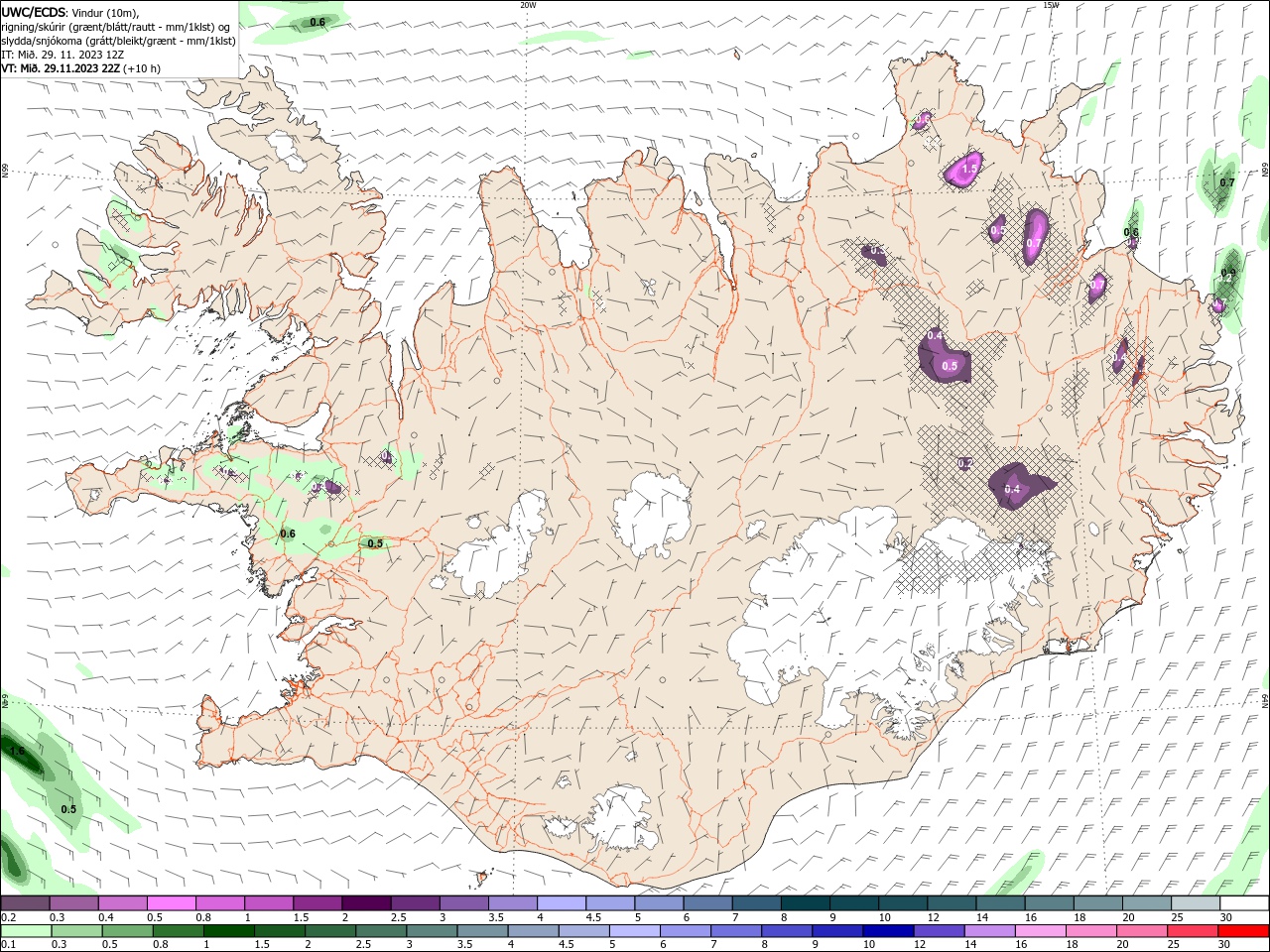Click the violet 12 swatch in the bottom legend row
The width and height of the screenshot is (1270, 952).
tap(938, 931)
